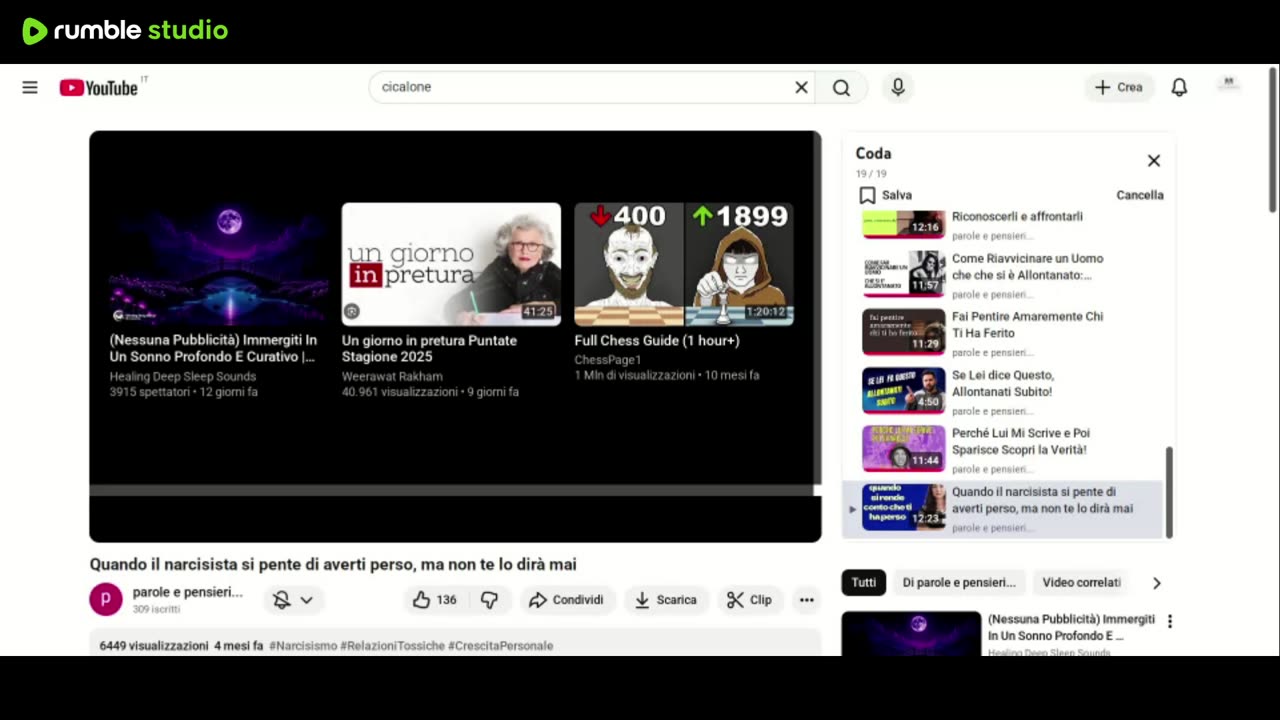The width and height of the screenshot is (1280, 720).
Task: Close the Coda queue panel
Action: coord(1154,161)
